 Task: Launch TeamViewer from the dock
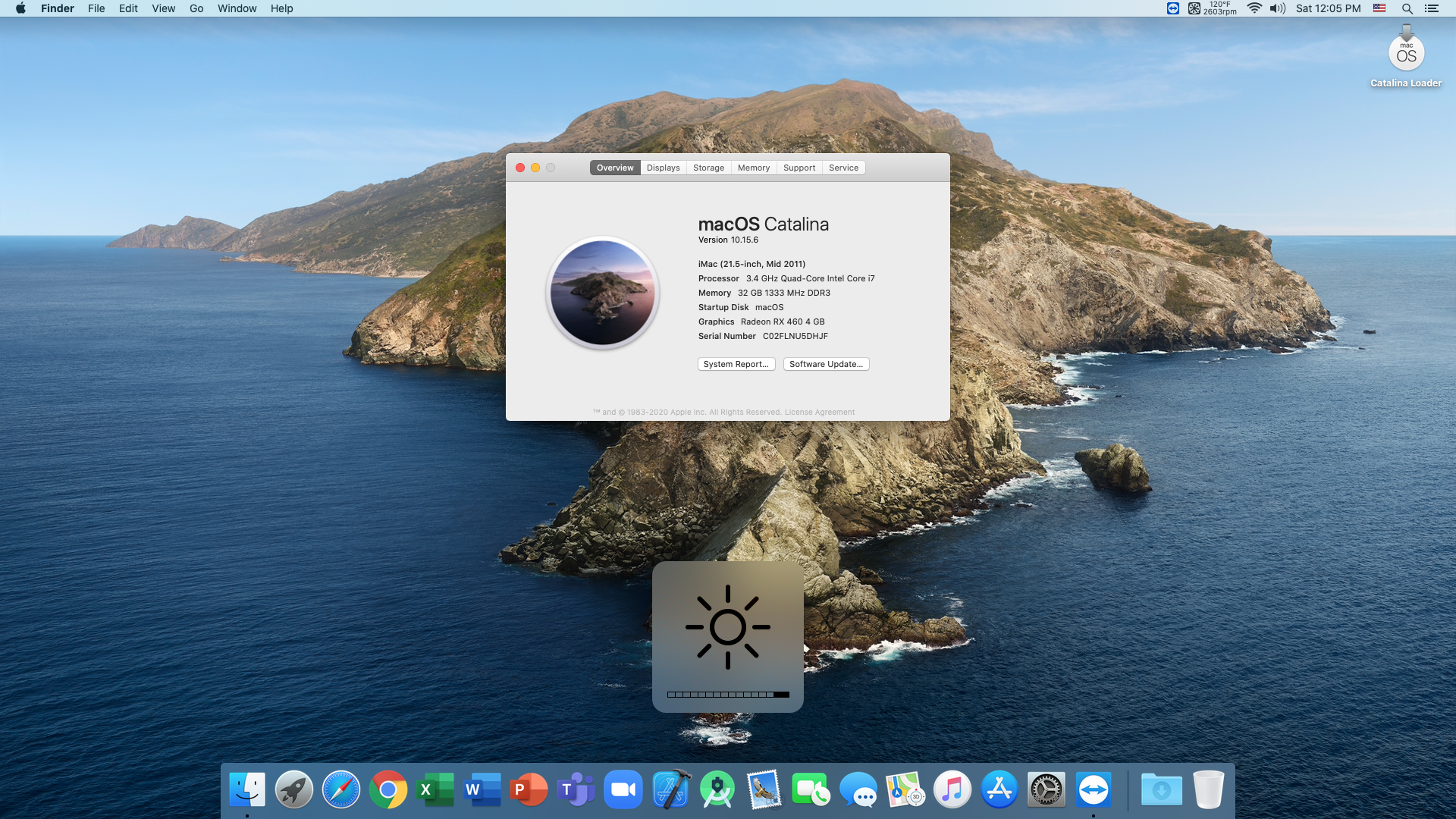pyautogui.click(x=1093, y=790)
